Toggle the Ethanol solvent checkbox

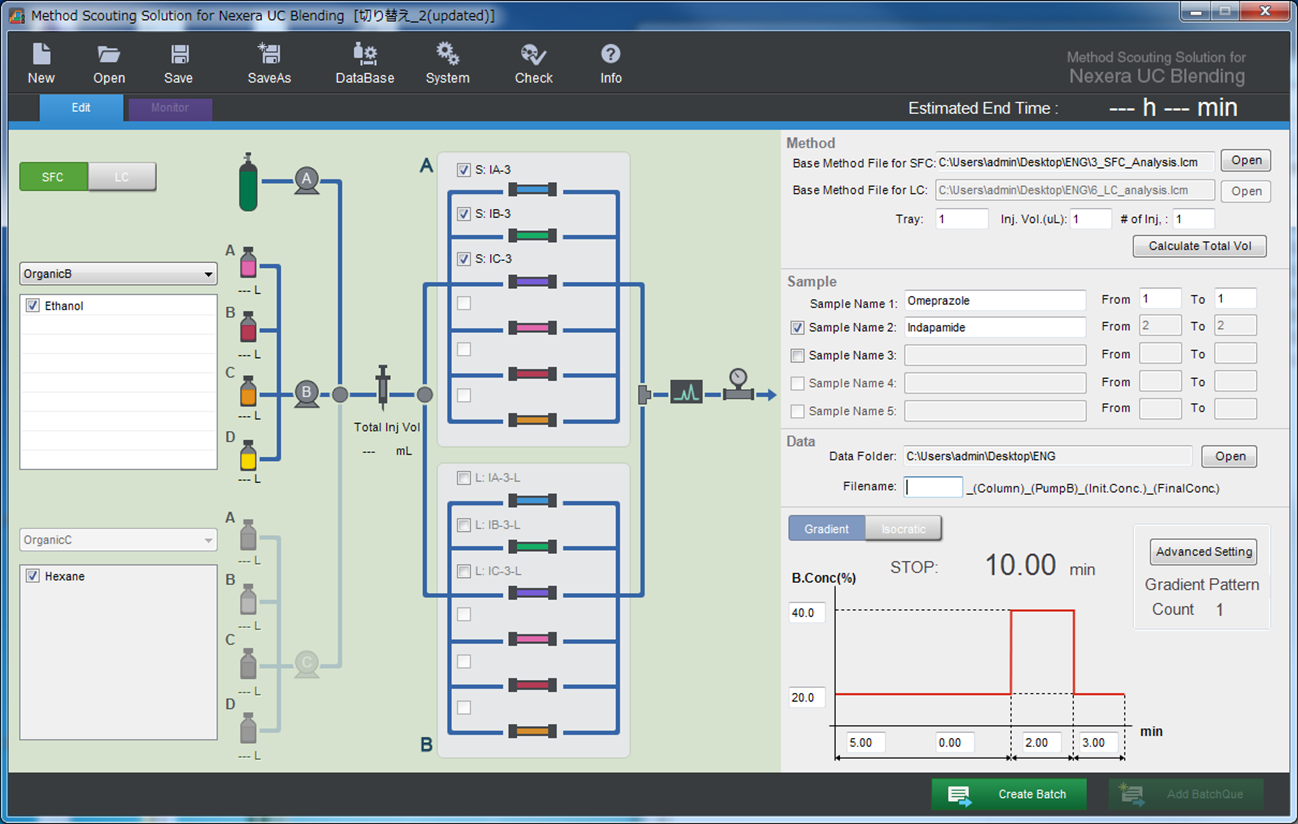coord(33,306)
